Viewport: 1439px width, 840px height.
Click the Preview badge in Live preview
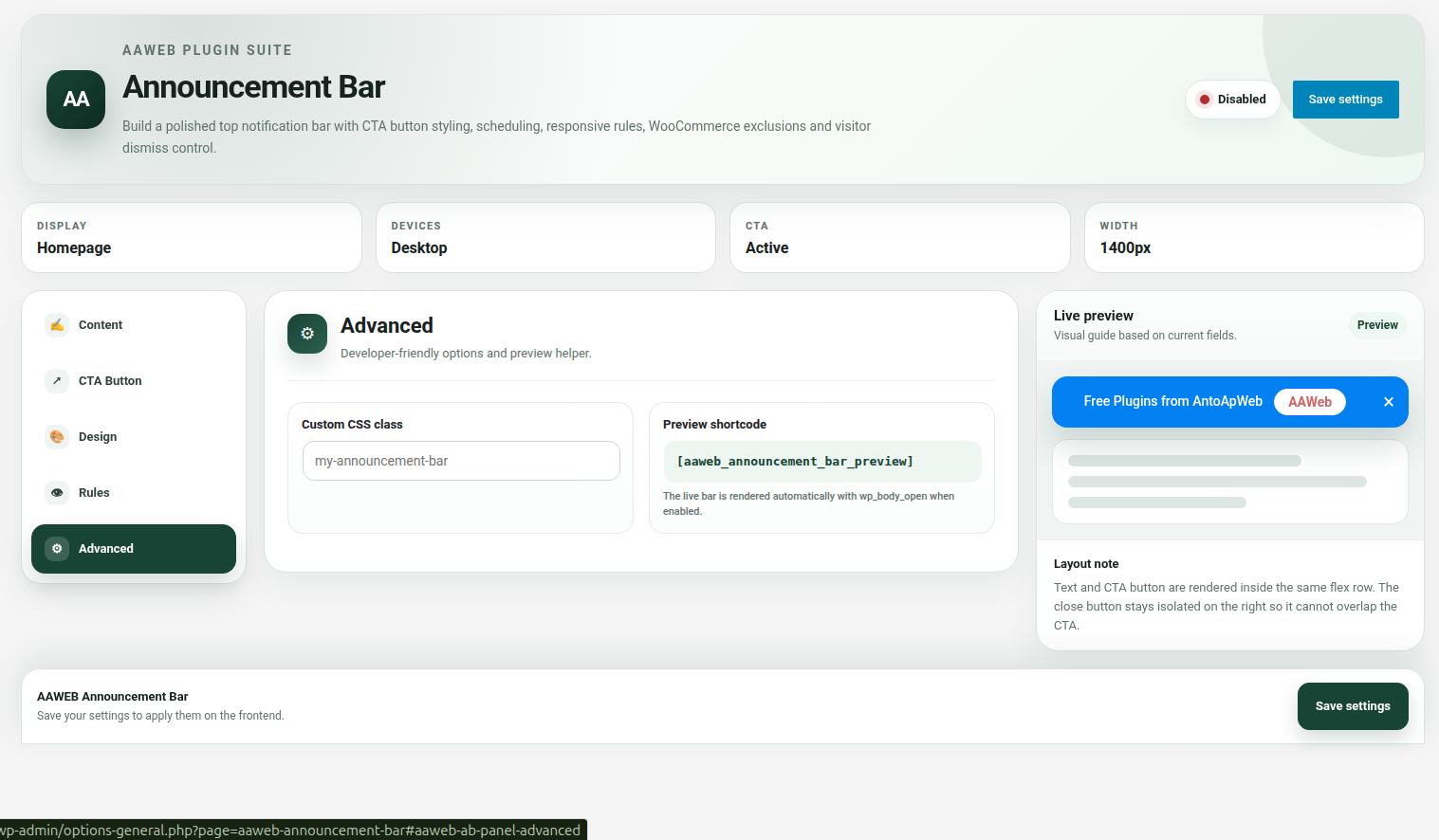(x=1377, y=325)
